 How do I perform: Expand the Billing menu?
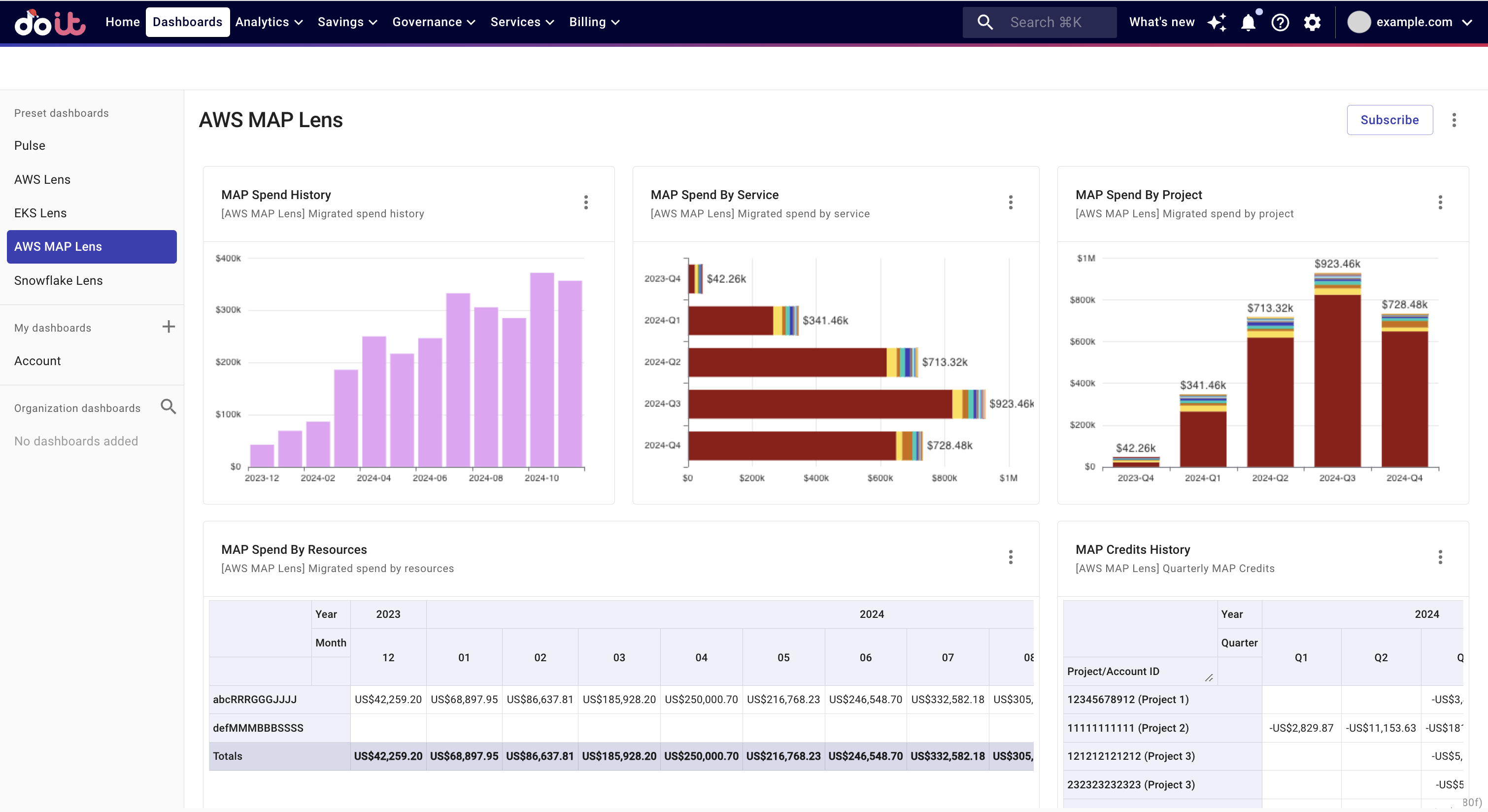click(x=594, y=22)
